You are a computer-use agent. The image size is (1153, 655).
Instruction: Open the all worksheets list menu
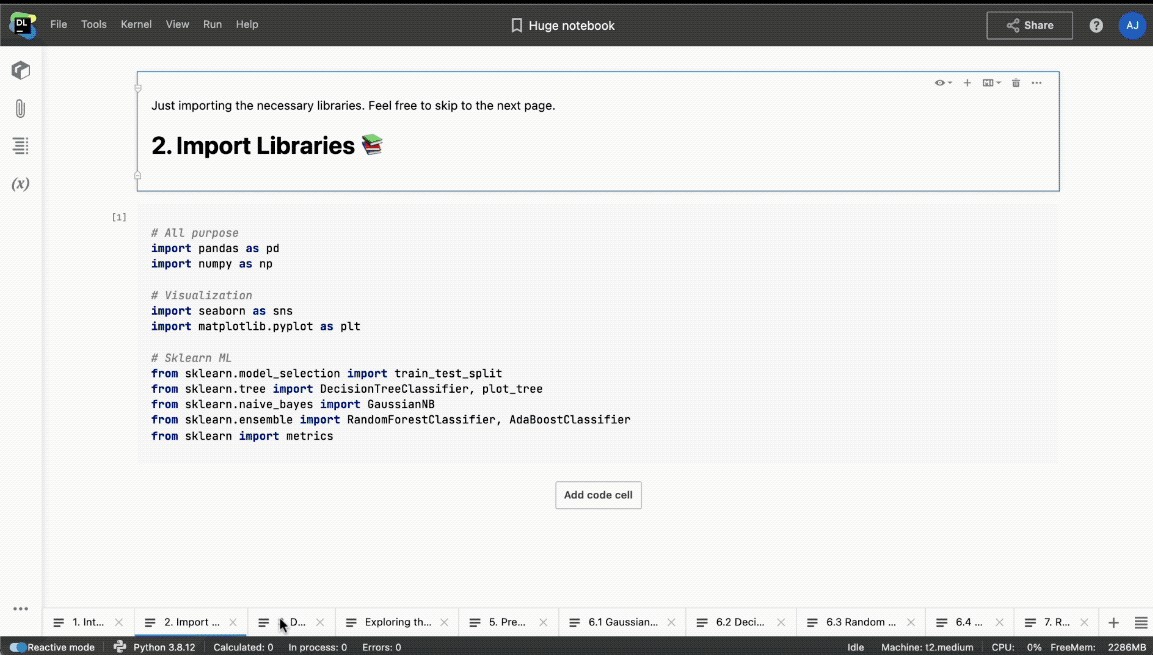click(x=1140, y=622)
